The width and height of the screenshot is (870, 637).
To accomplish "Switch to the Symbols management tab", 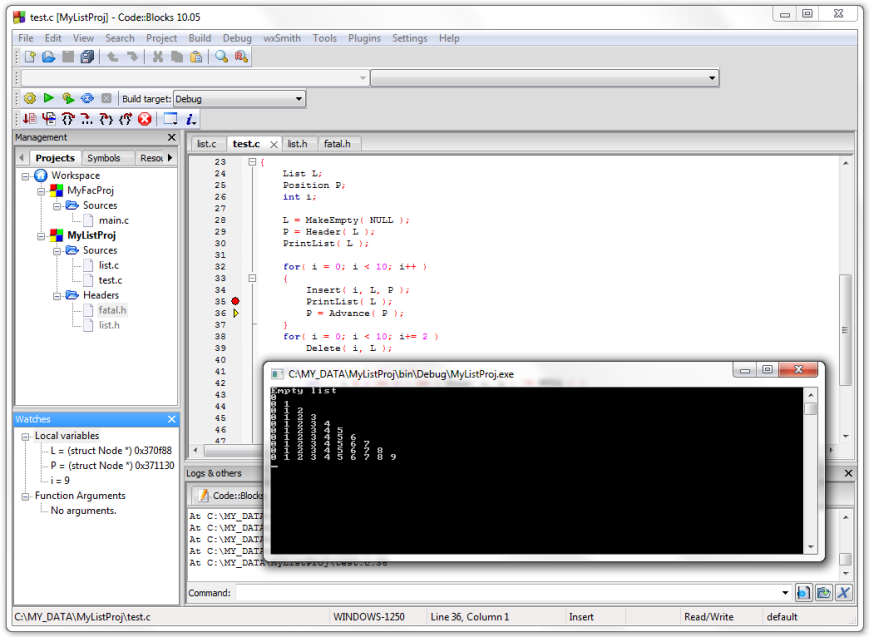I will [x=104, y=158].
